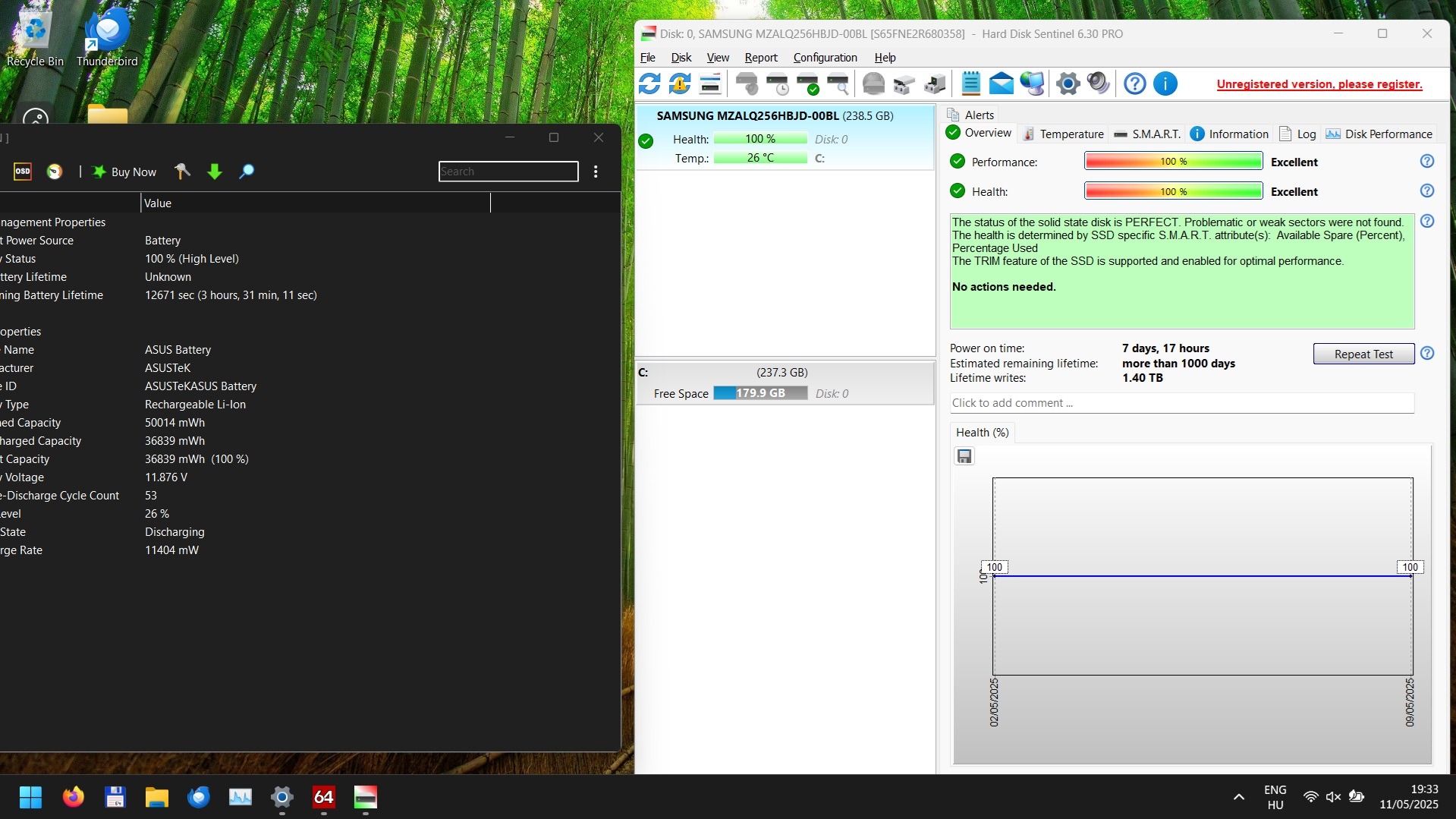Click the green download arrow icon
This screenshot has width=1456, height=819.
coord(215,172)
